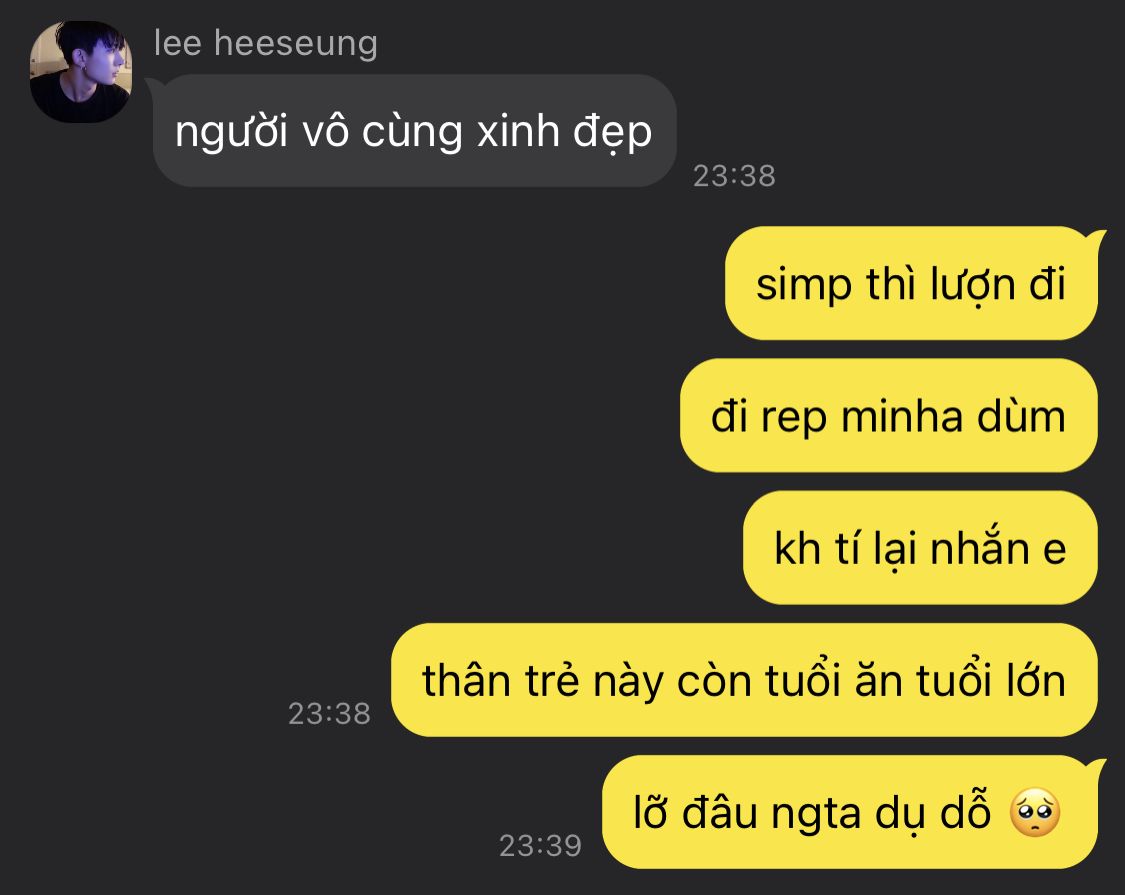Select message 'thân trẻ này còn tuổi ăn tuổi lớn'

[744, 680]
